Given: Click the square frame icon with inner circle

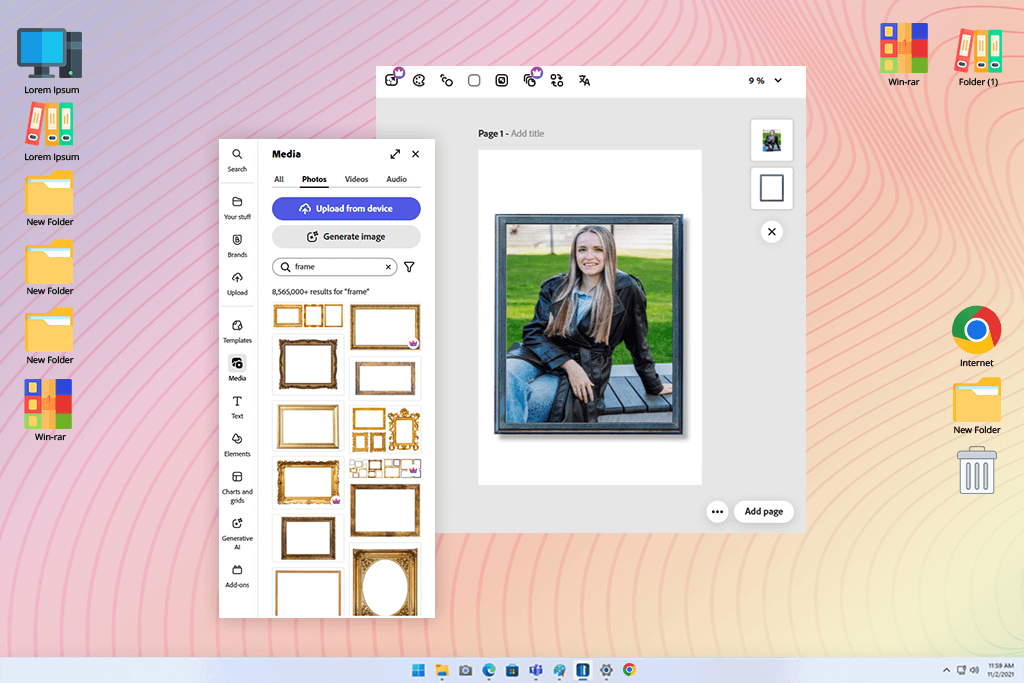Looking at the screenshot, I should click(x=502, y=80).
